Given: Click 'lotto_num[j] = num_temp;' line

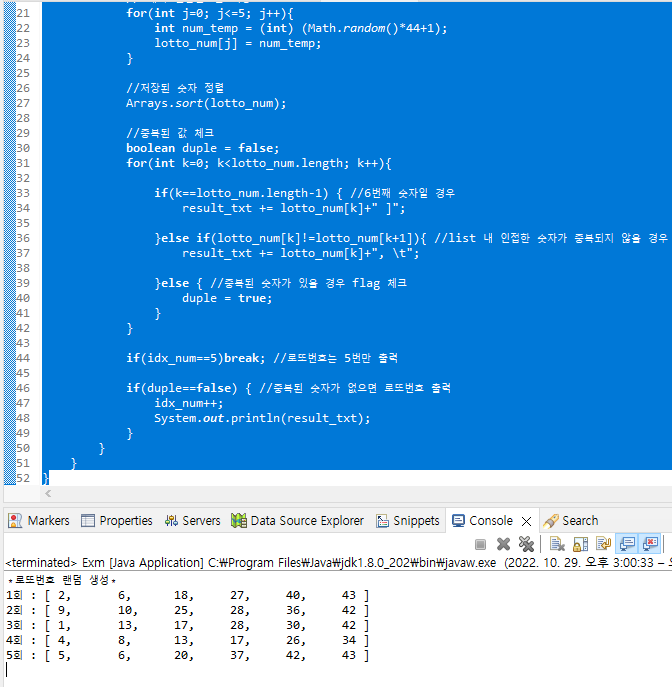Looking at the screenshot, I should pos(237,43).
